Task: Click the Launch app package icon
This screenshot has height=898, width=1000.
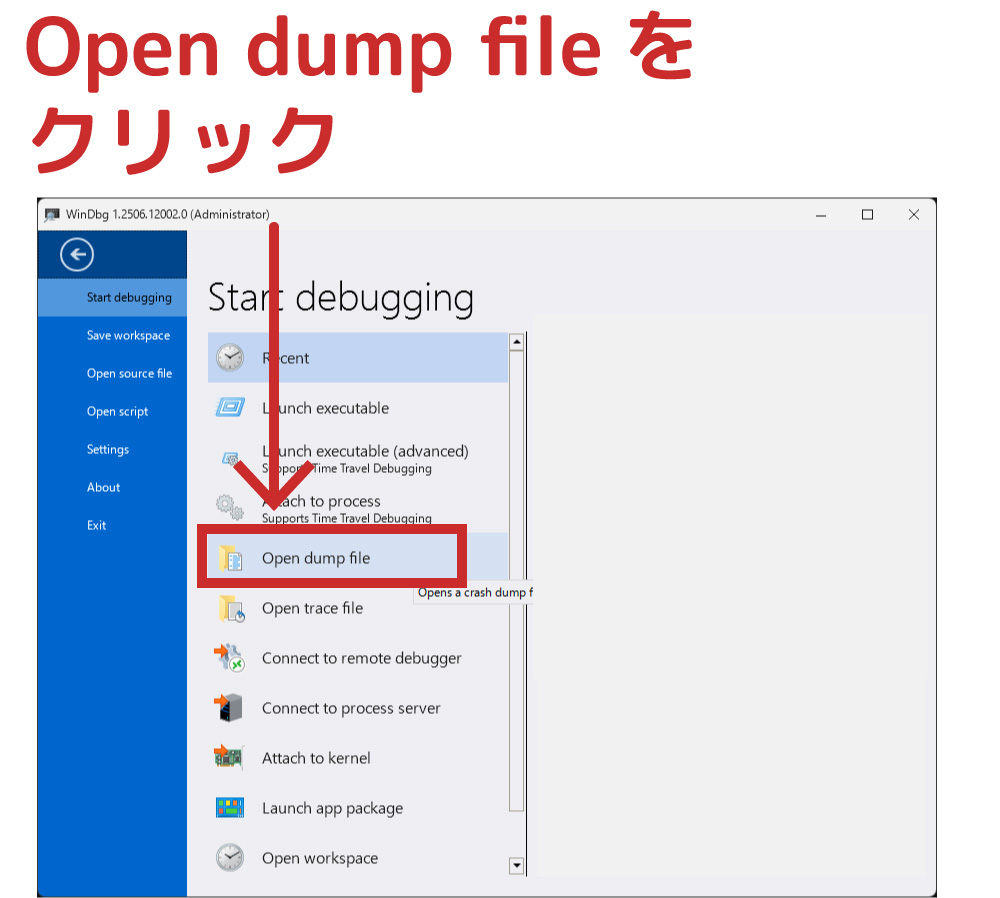Action: [230, 808]
